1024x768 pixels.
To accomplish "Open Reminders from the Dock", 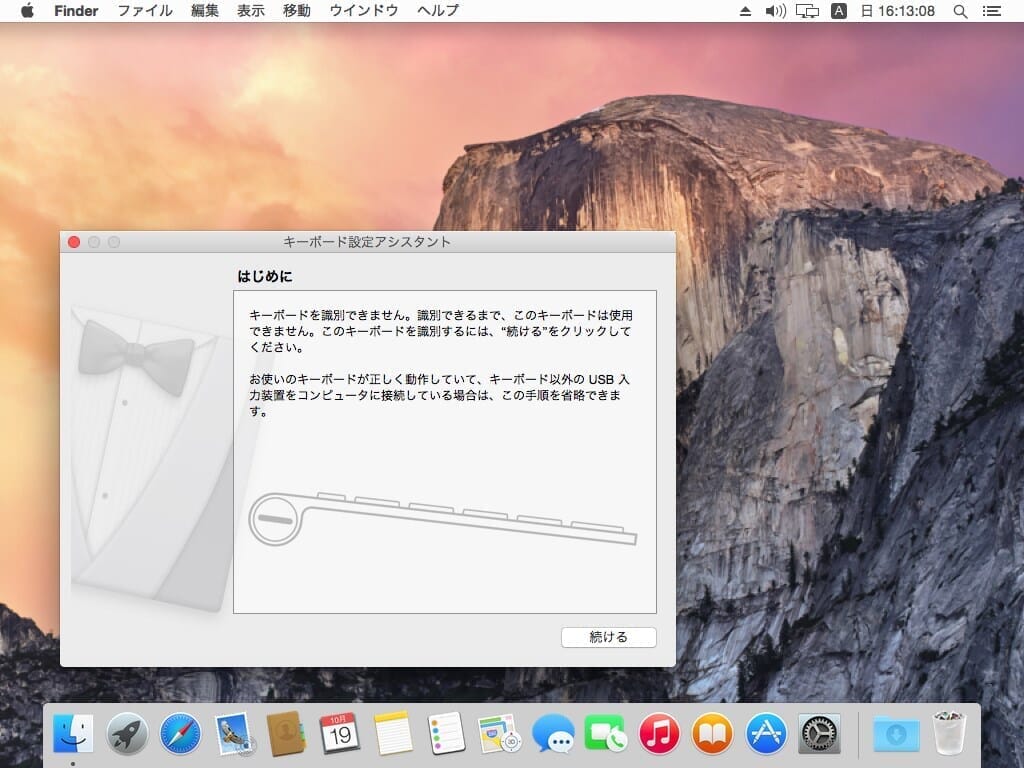I will (446, 735).
